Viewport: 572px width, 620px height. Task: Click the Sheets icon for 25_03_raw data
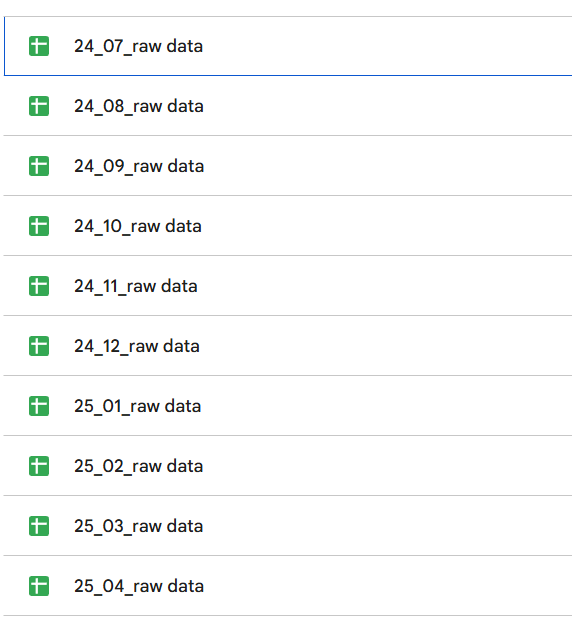[39, 526]
